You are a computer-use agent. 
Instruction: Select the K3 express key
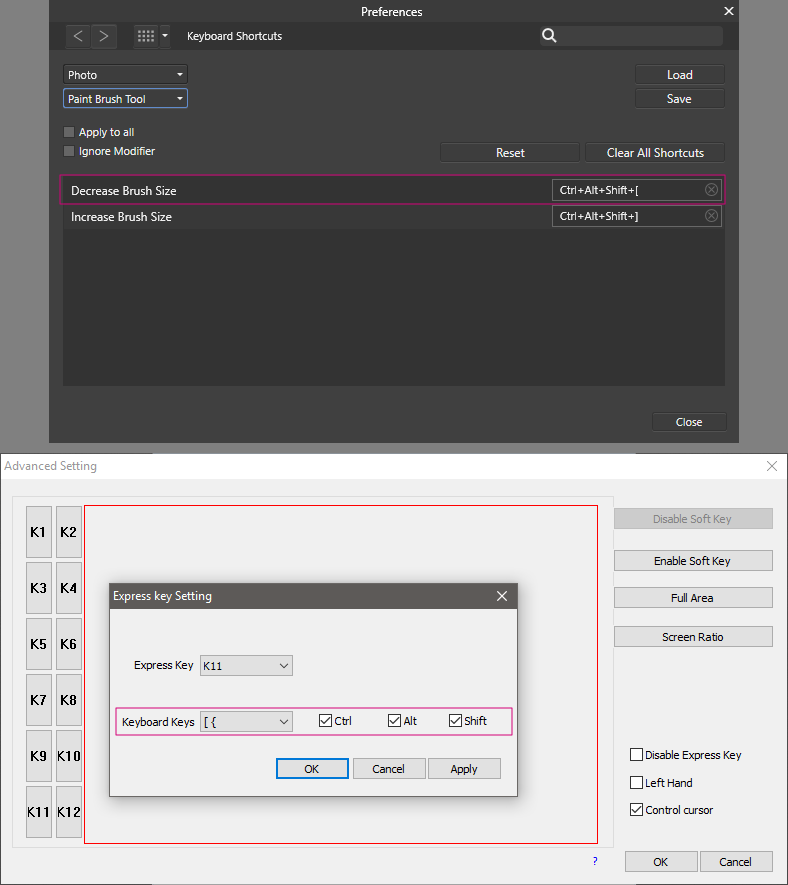pyautogui.click(x=38, y=588)
